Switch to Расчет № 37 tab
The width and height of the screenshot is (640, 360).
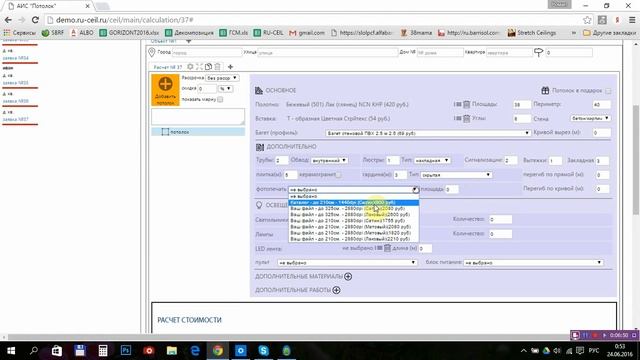click(168, 67)
